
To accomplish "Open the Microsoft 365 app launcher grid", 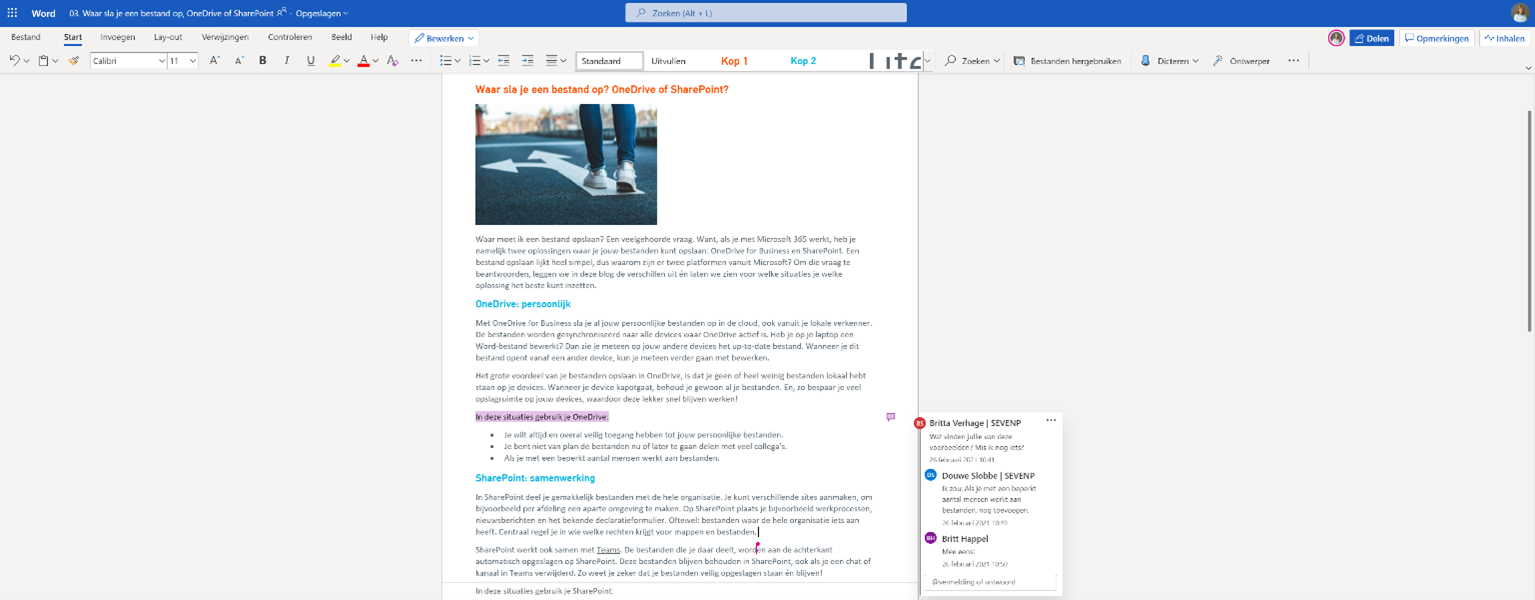I will 12,13.
